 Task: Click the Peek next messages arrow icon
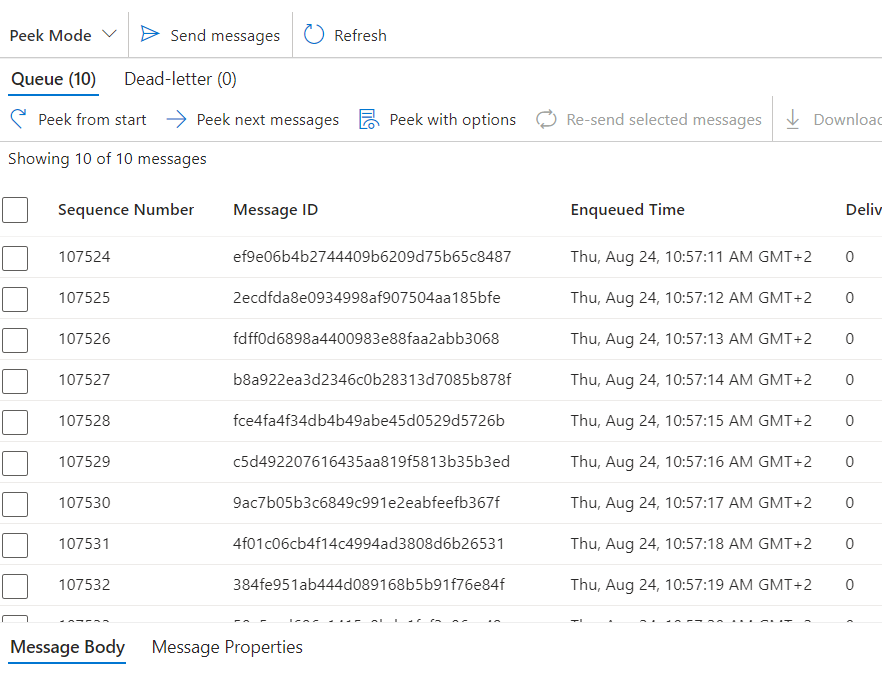click(x=178, y=119)
